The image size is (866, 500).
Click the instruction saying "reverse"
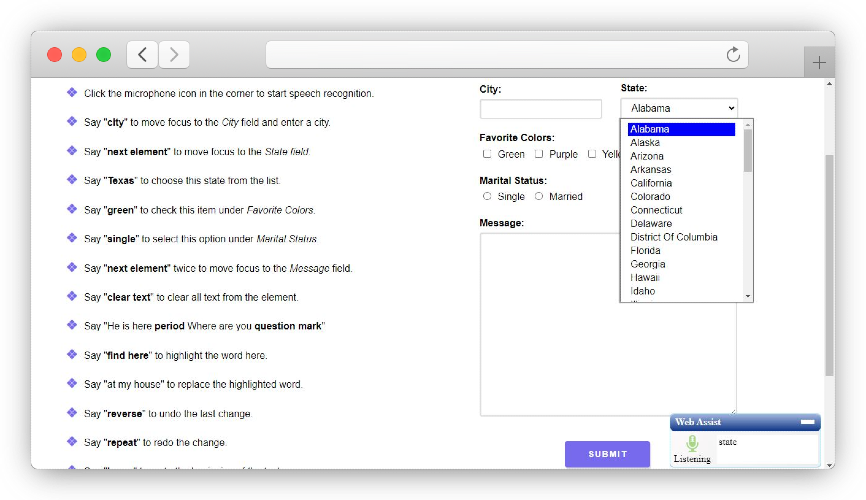click(168, 414)
